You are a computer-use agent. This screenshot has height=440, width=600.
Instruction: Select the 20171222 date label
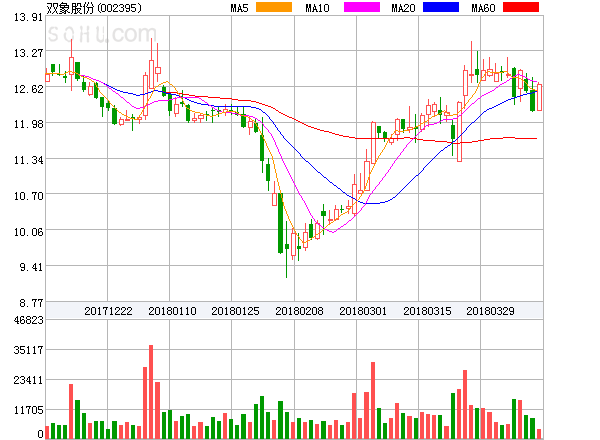(x=108, y=311)
